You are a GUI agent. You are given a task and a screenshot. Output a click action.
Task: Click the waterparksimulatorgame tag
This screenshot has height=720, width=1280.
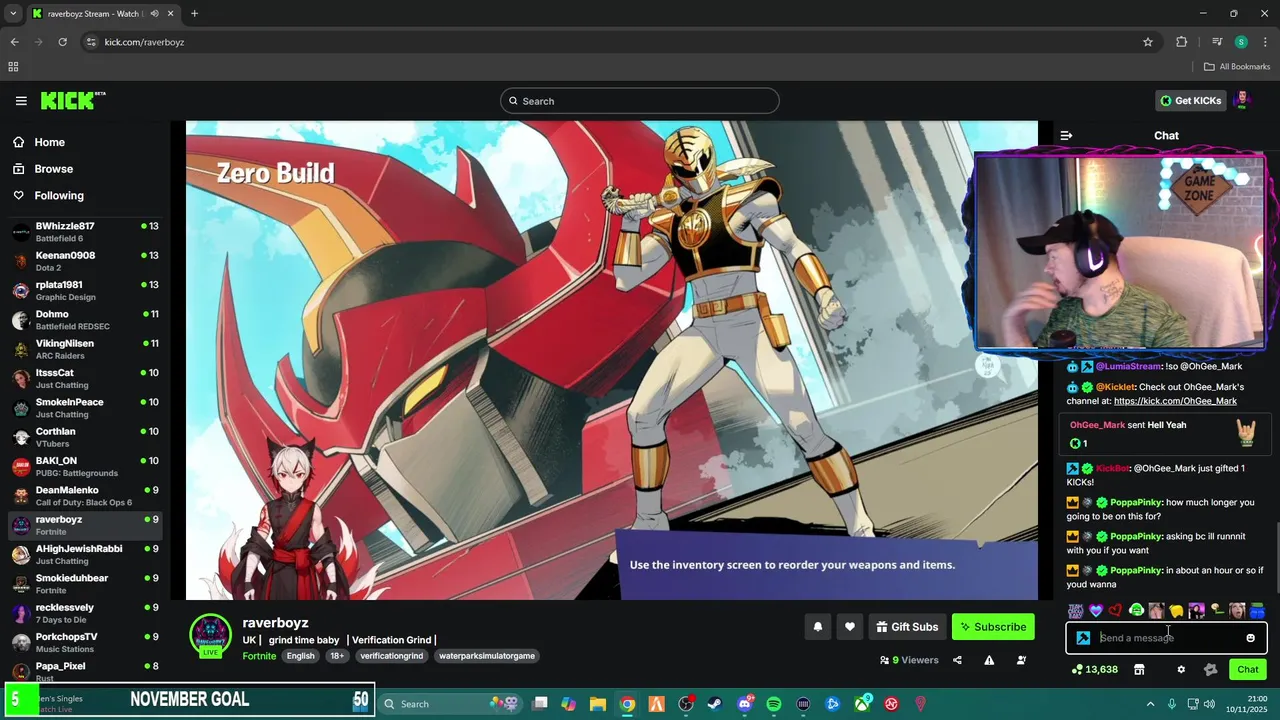click(x=487, y=656)
